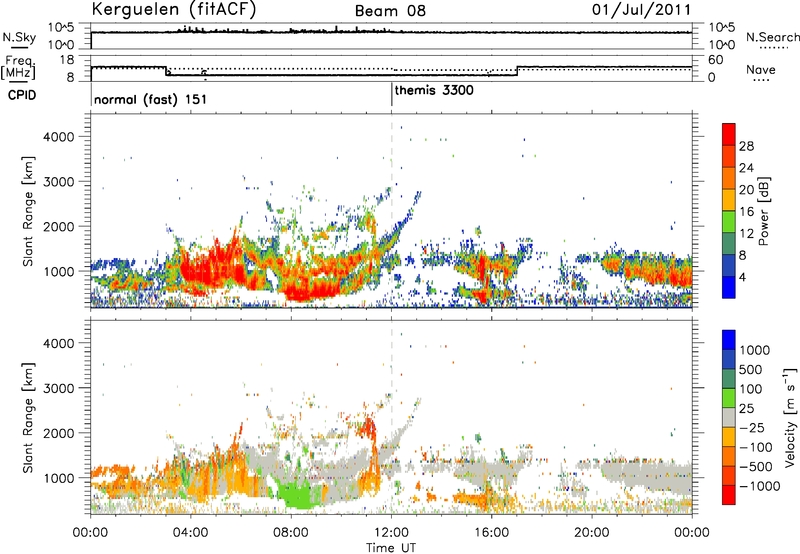The width and height of the screenshot is (800, 554).
Task: Click the "Beam 08" heading
Action: [x=390, y=11]
